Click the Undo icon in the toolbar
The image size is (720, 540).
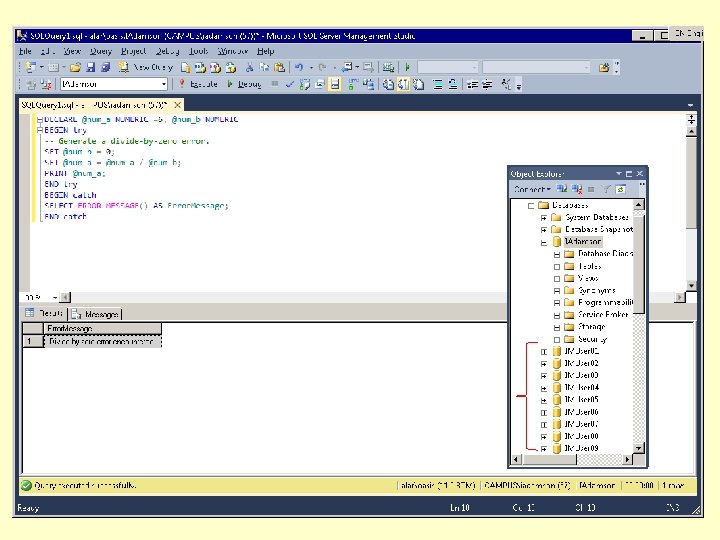(298, 68)
